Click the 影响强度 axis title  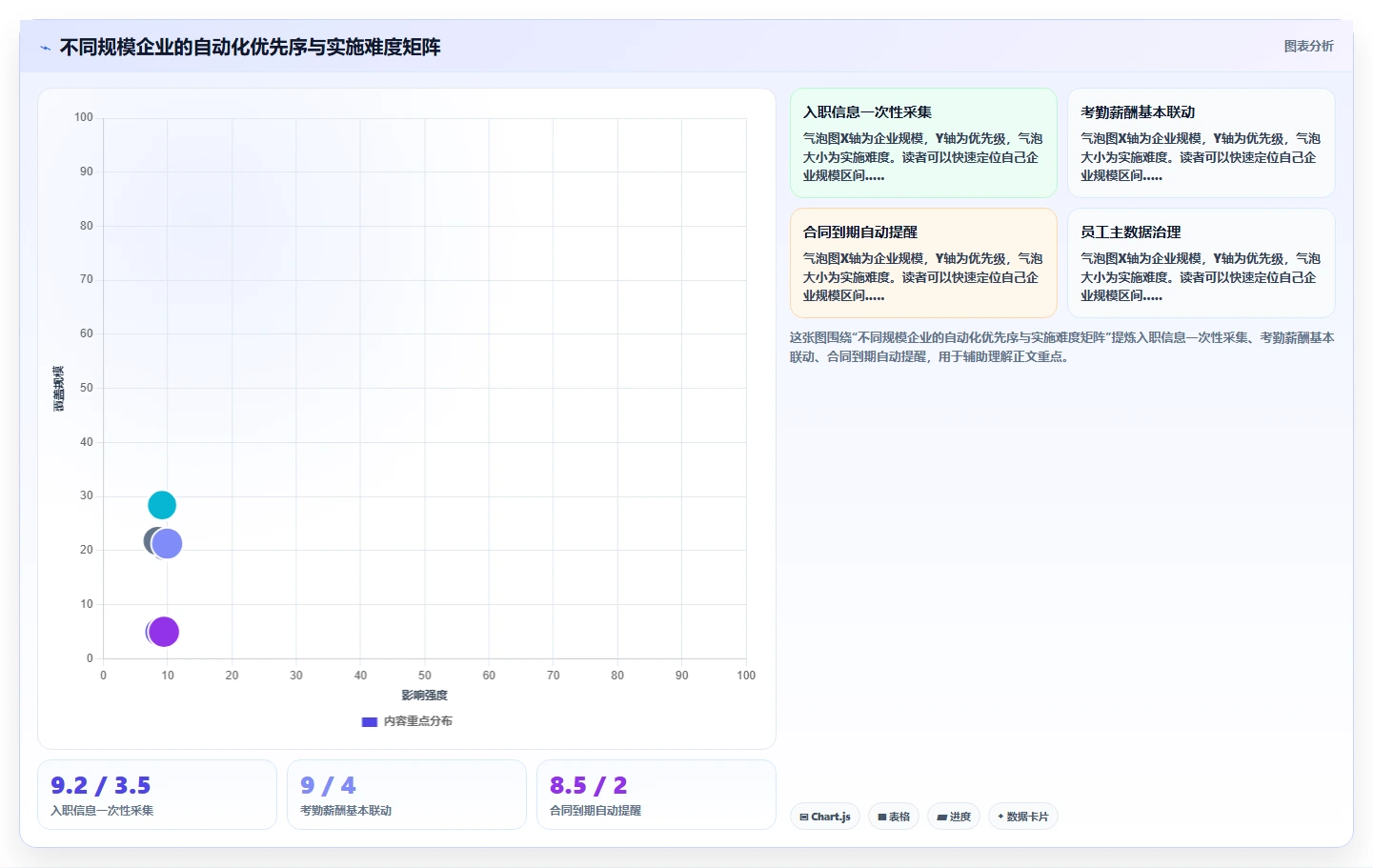pyautogui.click(x=424, y=696)
